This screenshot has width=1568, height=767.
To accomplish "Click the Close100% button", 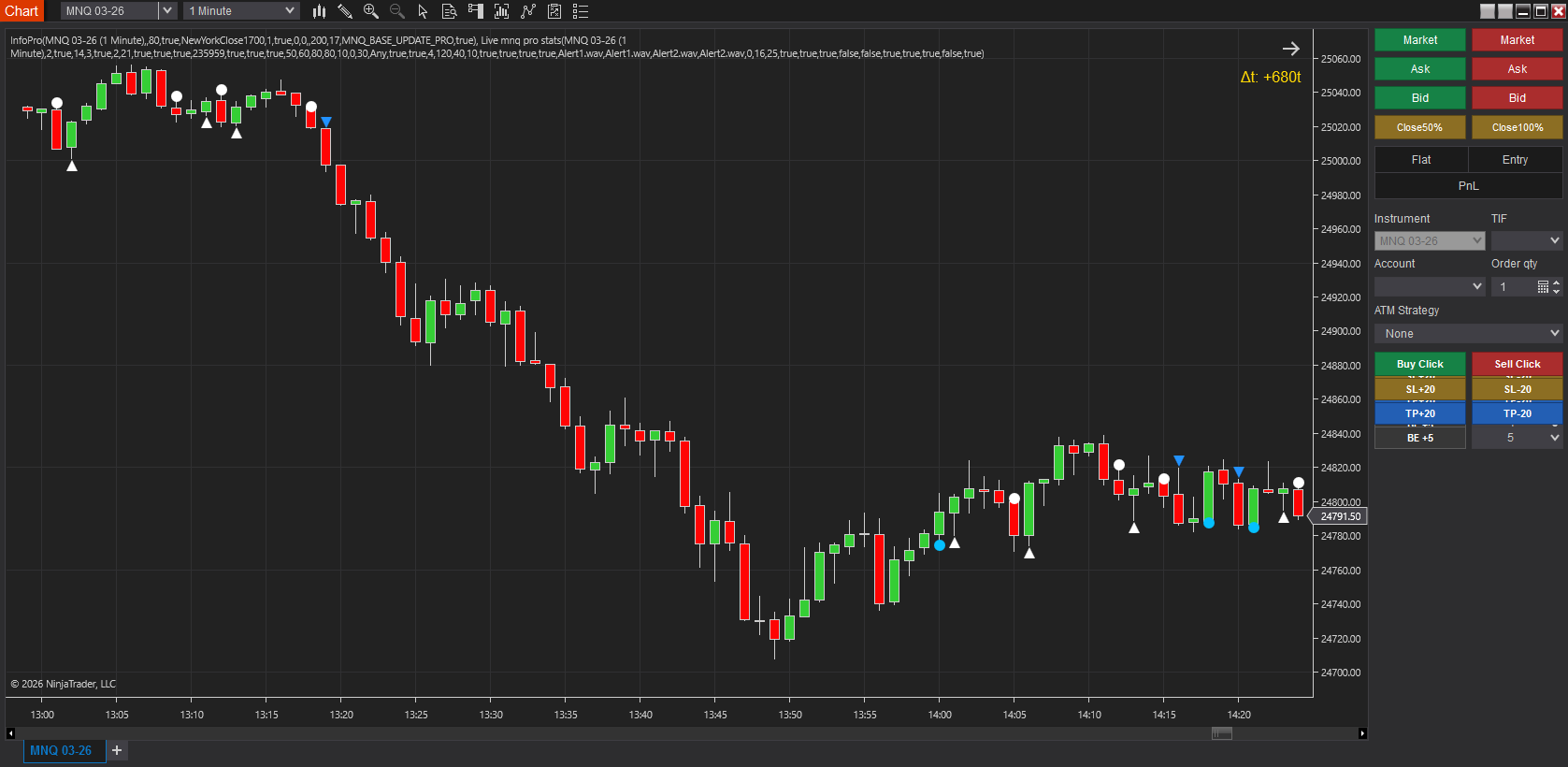I will 1517,127.
